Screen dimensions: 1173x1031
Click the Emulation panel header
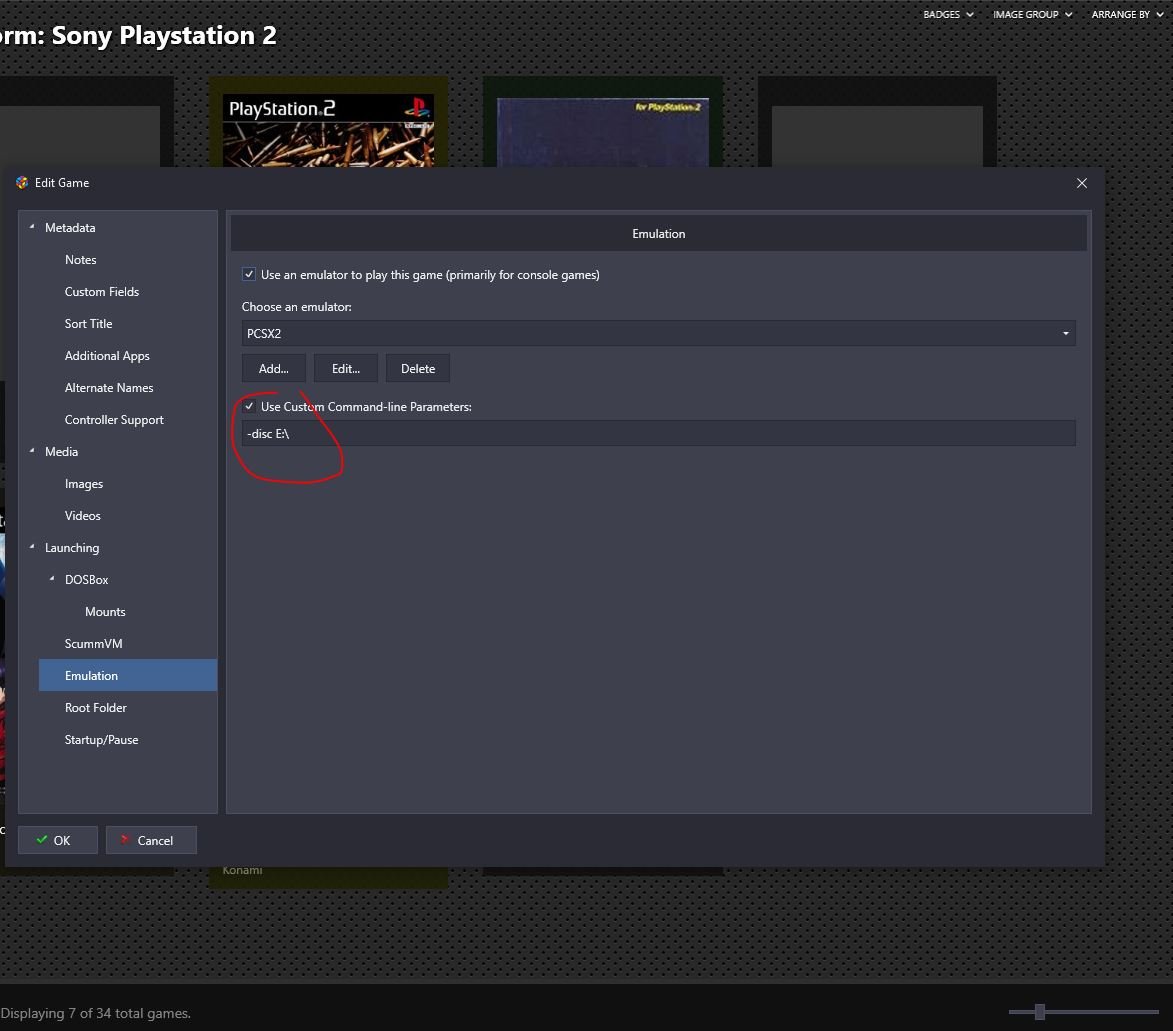658,233
